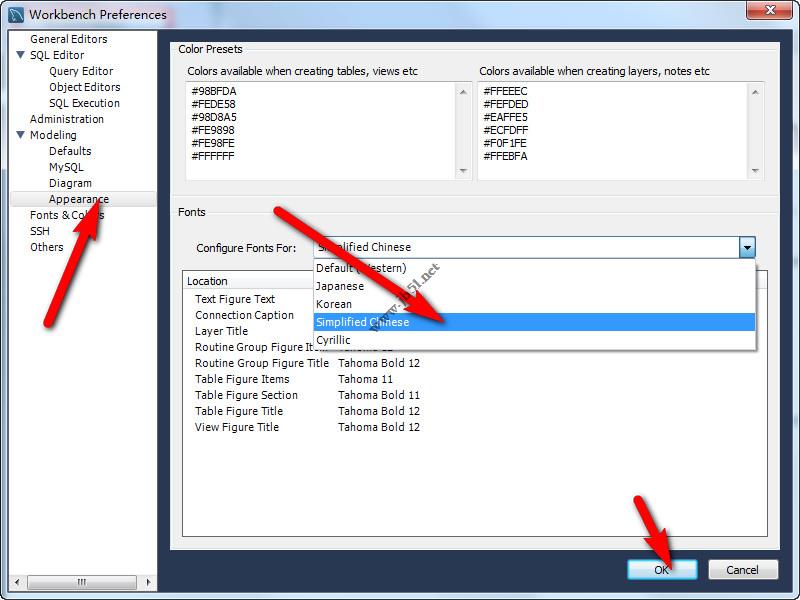Click the Workbench logo in the title bar

pyautogui.click(x=14, y=14)
